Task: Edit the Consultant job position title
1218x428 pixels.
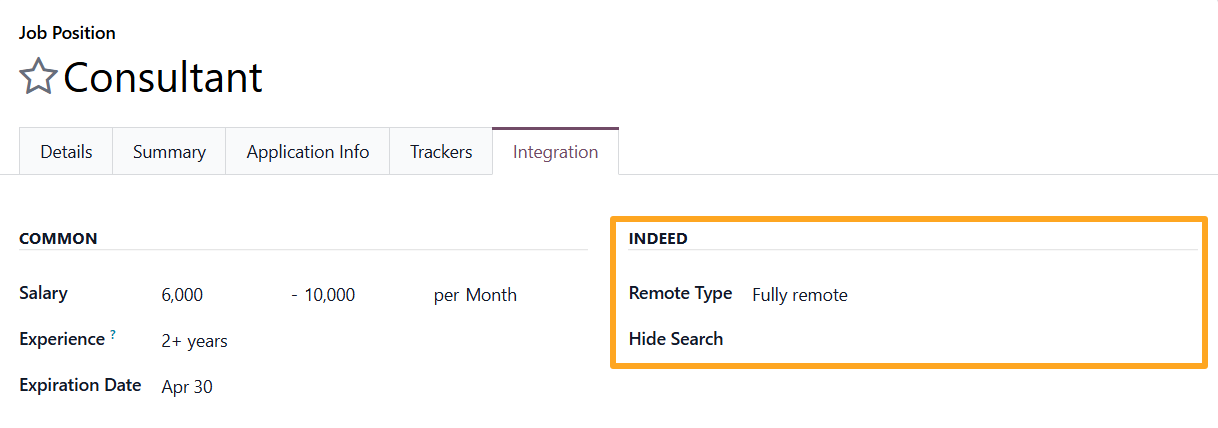Action: (x=163, y=77)
